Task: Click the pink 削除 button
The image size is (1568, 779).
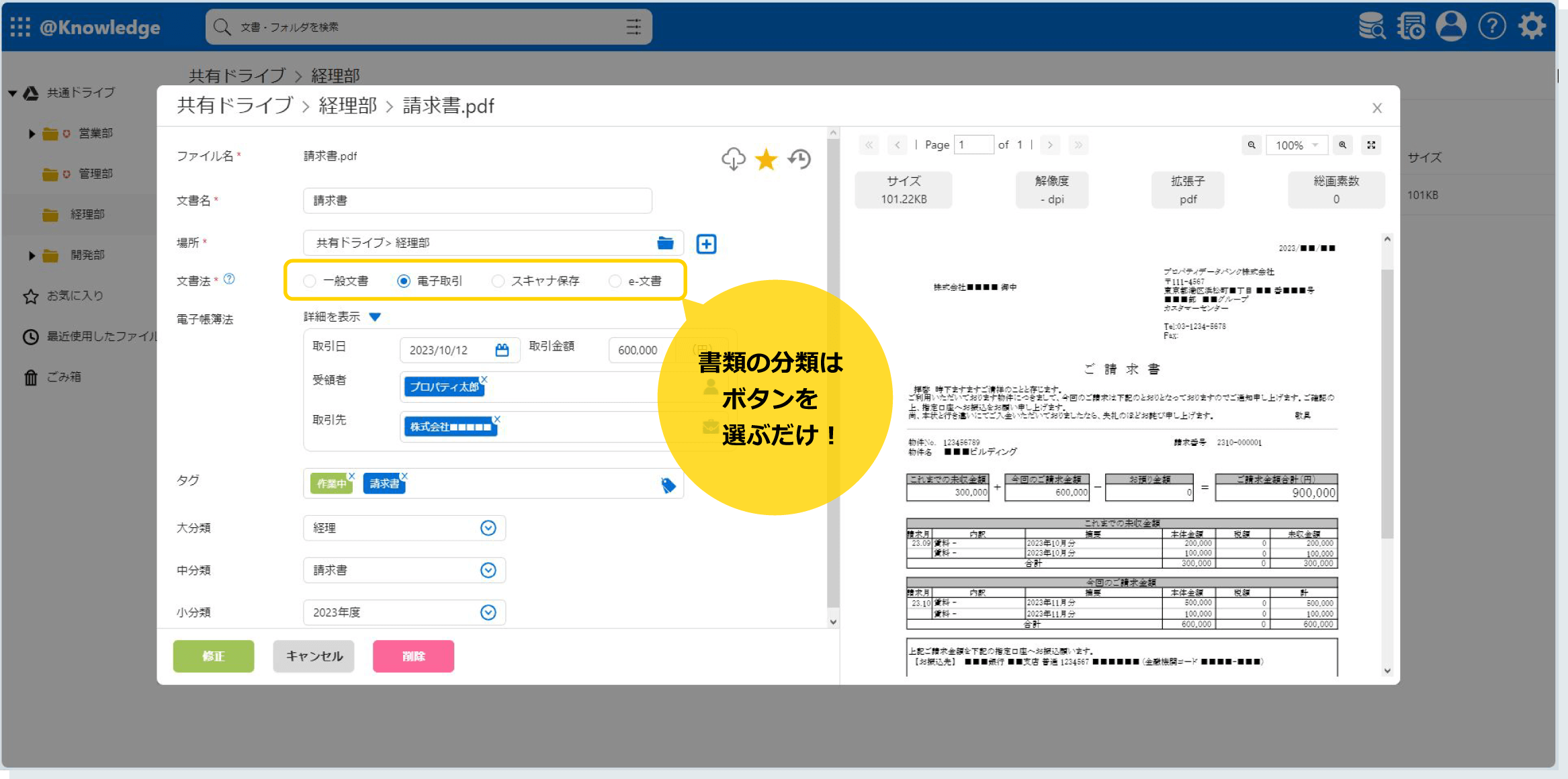Action: pyautogui.click(x=413, y=656)
